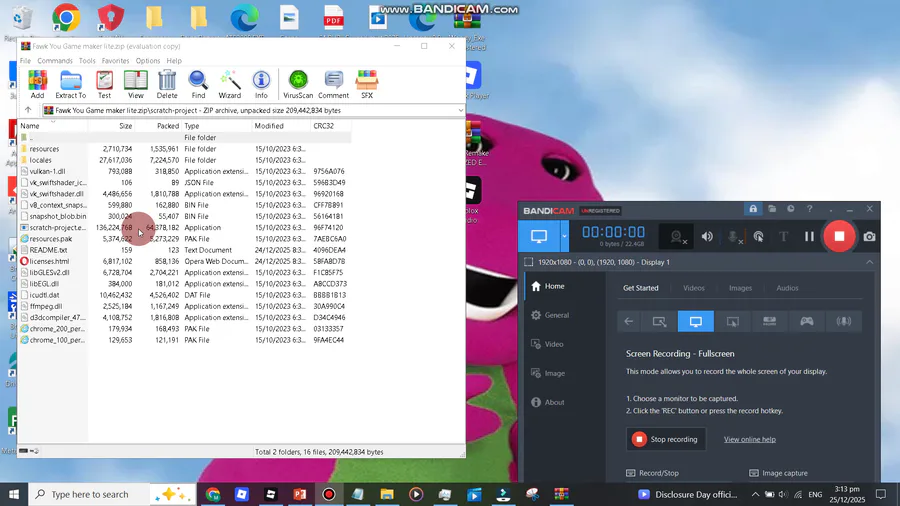Sort file list by Size column

point(111,126)
